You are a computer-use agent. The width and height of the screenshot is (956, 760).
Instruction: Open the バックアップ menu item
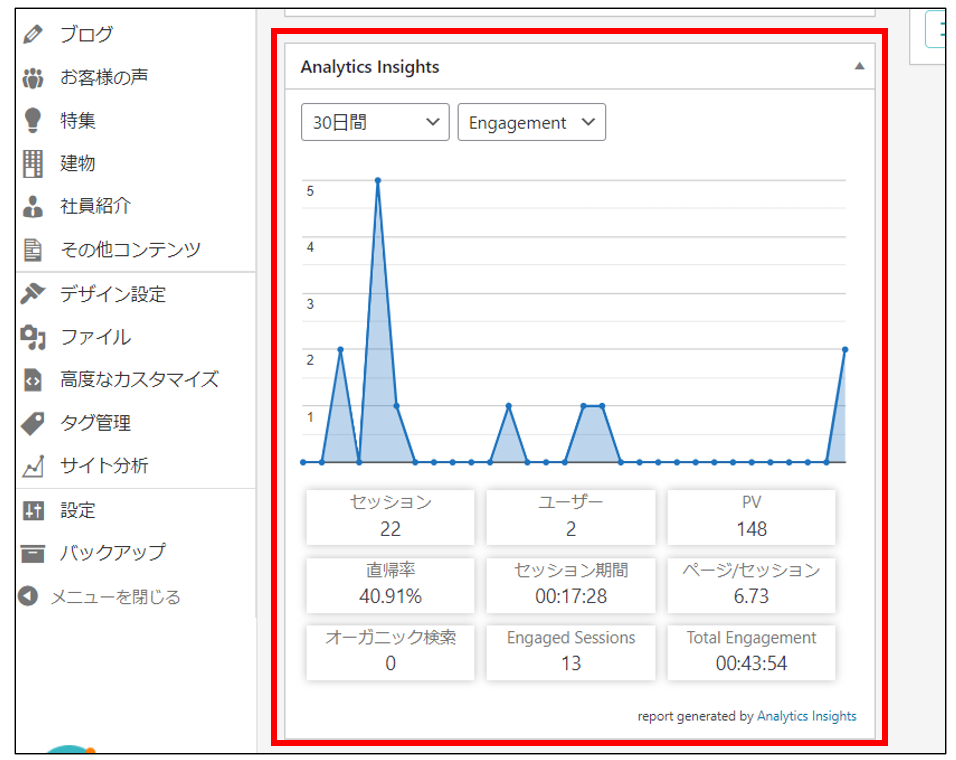112,552
